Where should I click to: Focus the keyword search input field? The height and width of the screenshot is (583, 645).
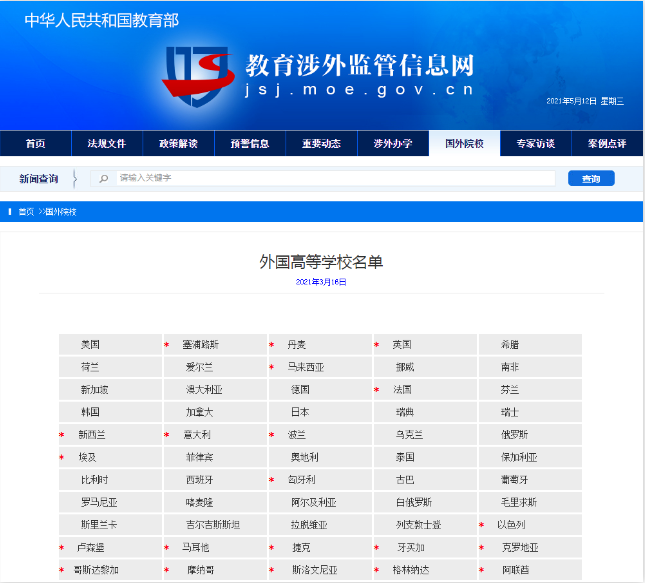[x=335, y=178]
